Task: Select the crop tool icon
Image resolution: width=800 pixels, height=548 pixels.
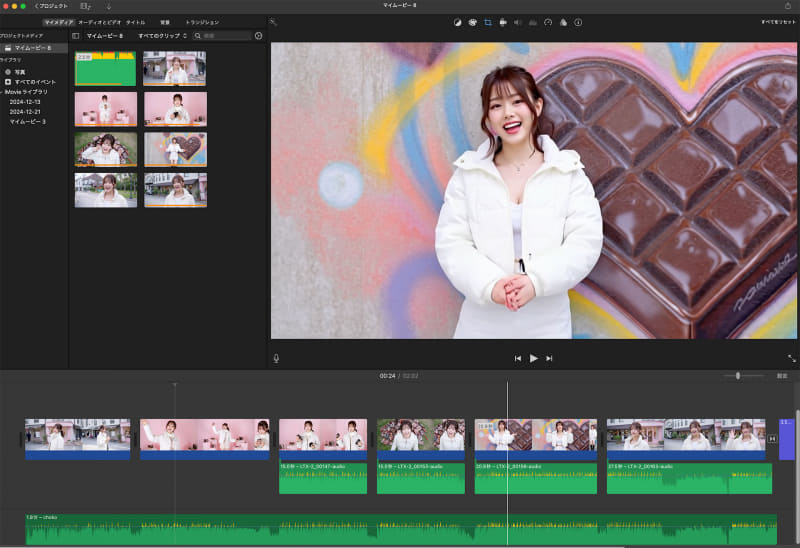Action: tap(488, 22)
